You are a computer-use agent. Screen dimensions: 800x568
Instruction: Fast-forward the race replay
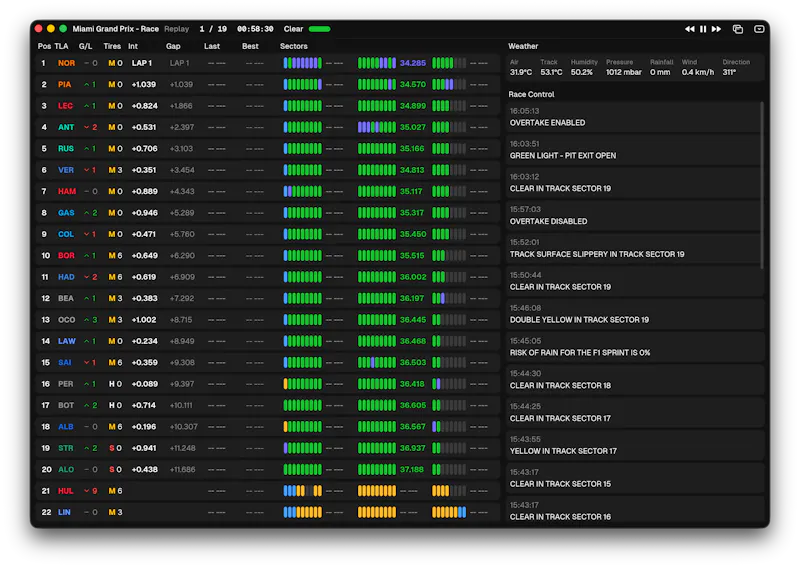tap(716, 29)
